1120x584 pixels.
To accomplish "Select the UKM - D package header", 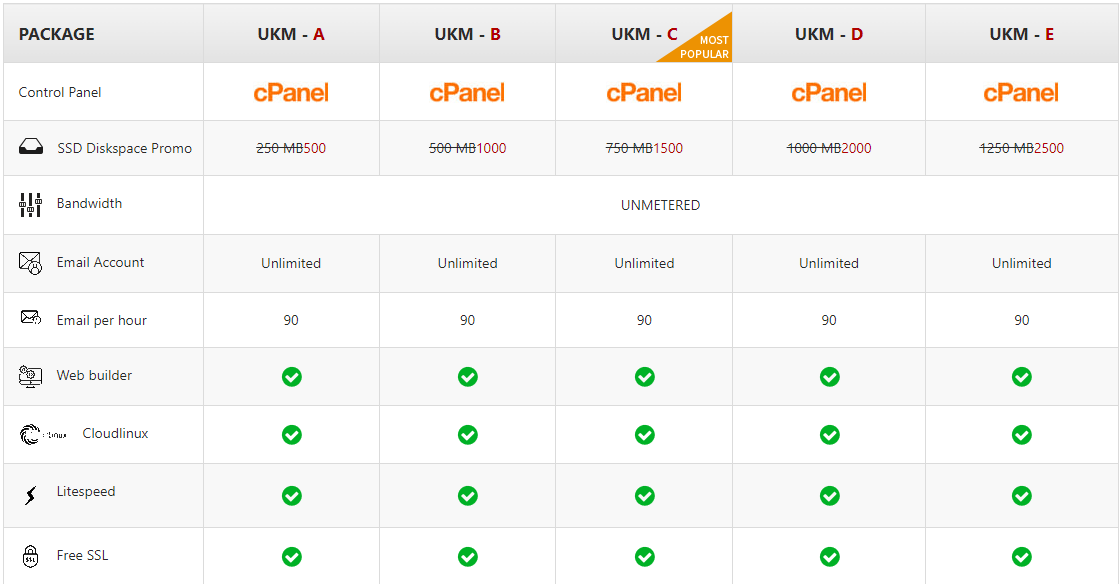I will (x=829, y=34).
